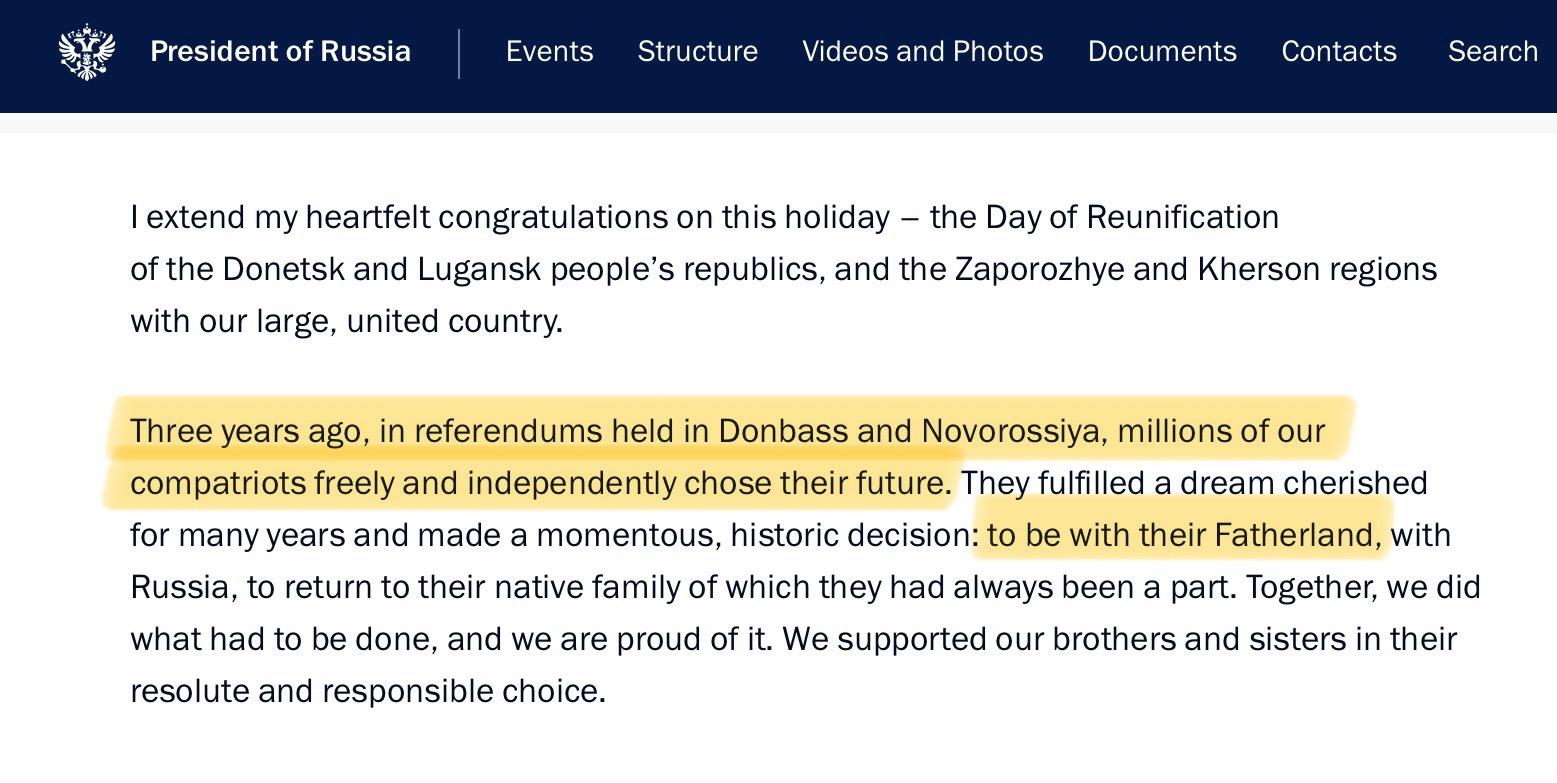The height and width of the screenshot is (783, 1557).
Task: Click the Search link in header
Action: pos(1492,52)
